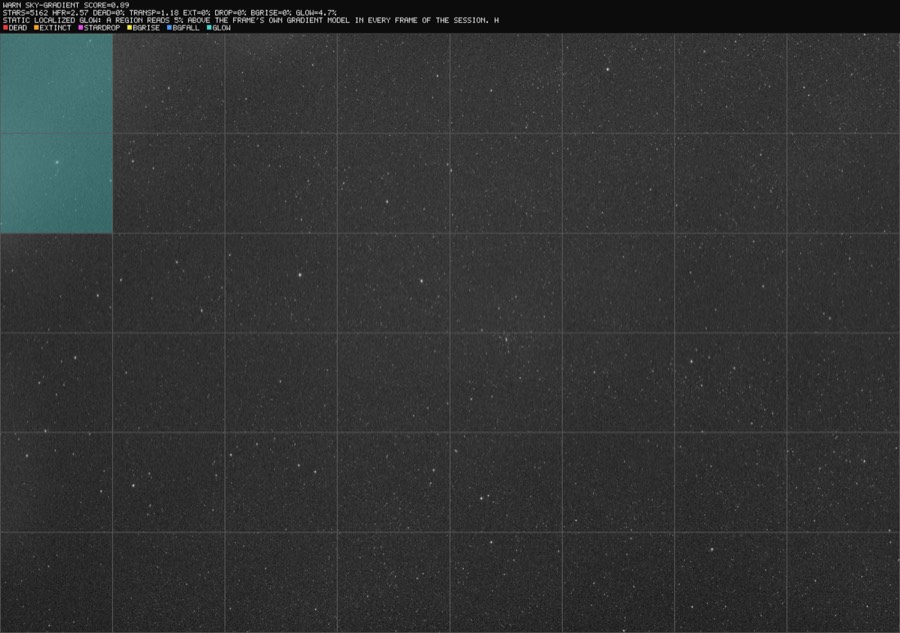This screenshot has width=900, height=633.
Task: Click the red DEAD legend swatch
Action: [x=5, y=28]
